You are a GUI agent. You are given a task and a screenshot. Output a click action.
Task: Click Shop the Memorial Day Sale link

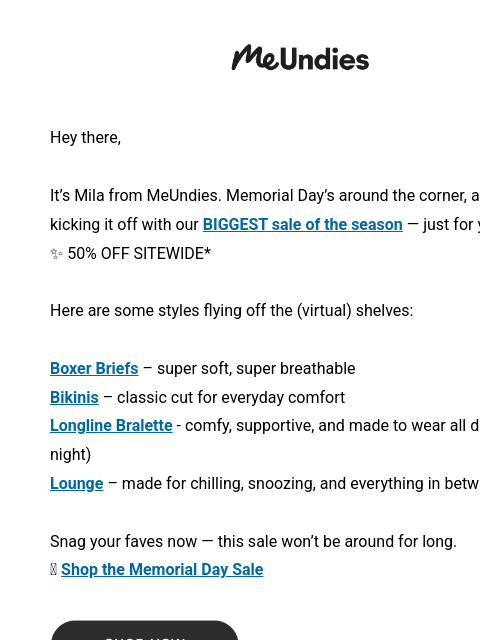[162, 570]
